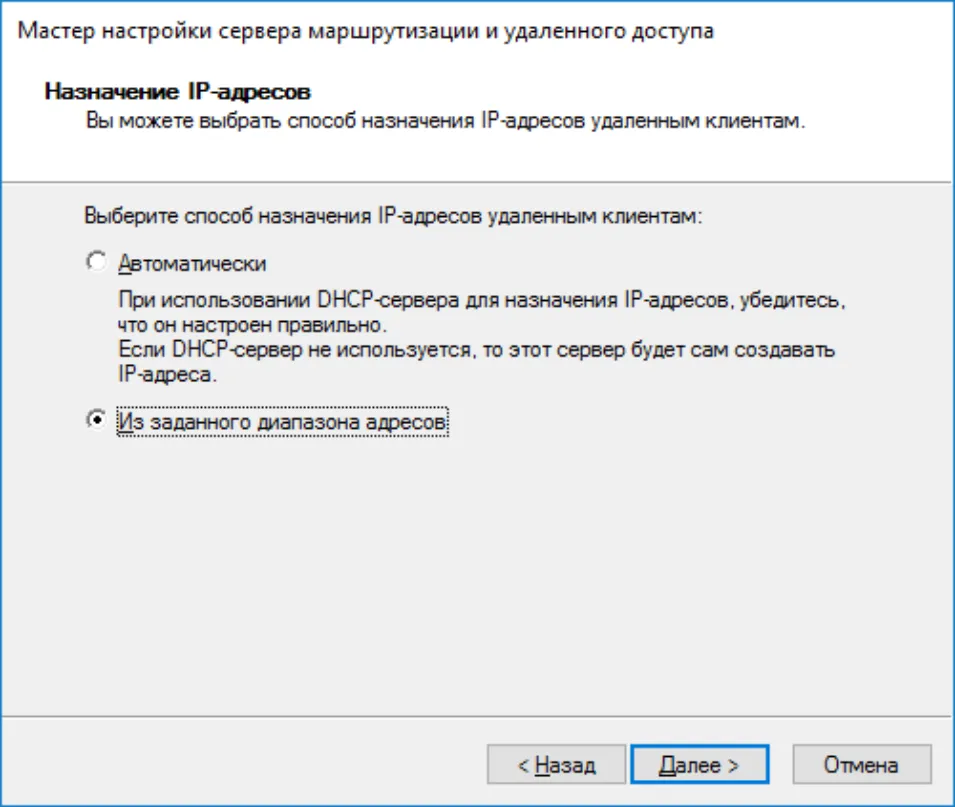
Task: Click the Из заданного диапазона адресов label text
Action: (283, 422)
